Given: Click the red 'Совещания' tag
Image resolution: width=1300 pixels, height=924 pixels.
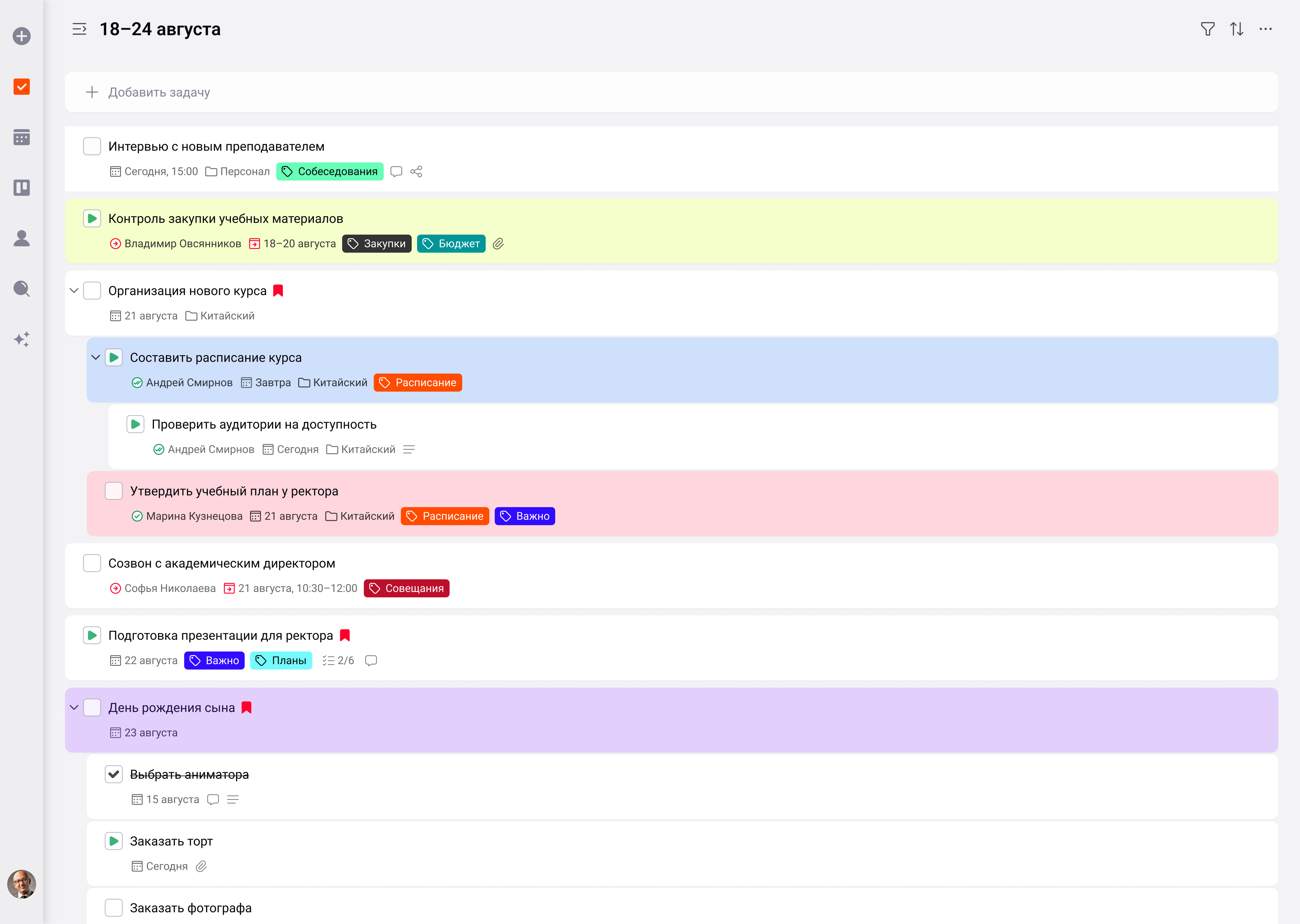Looking at the screenshot, I should click(x=406, y=588).
